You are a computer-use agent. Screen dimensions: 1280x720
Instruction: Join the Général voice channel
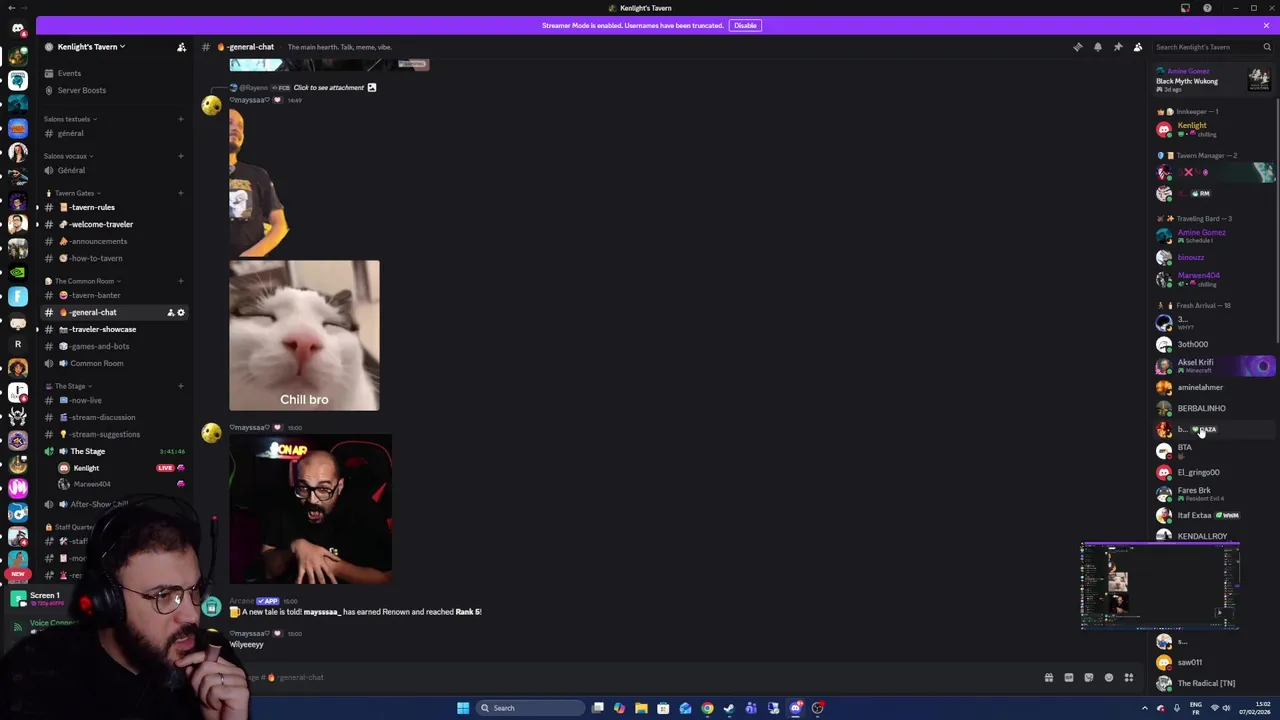115,170
